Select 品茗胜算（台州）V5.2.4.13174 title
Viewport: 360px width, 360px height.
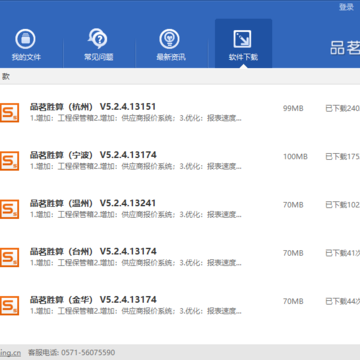click(93, 251)
